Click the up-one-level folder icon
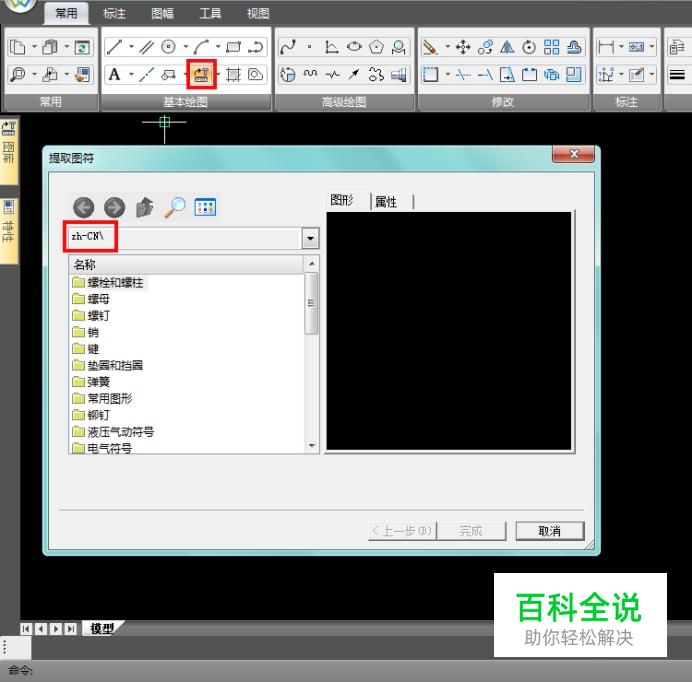 (x=145, y=207)
